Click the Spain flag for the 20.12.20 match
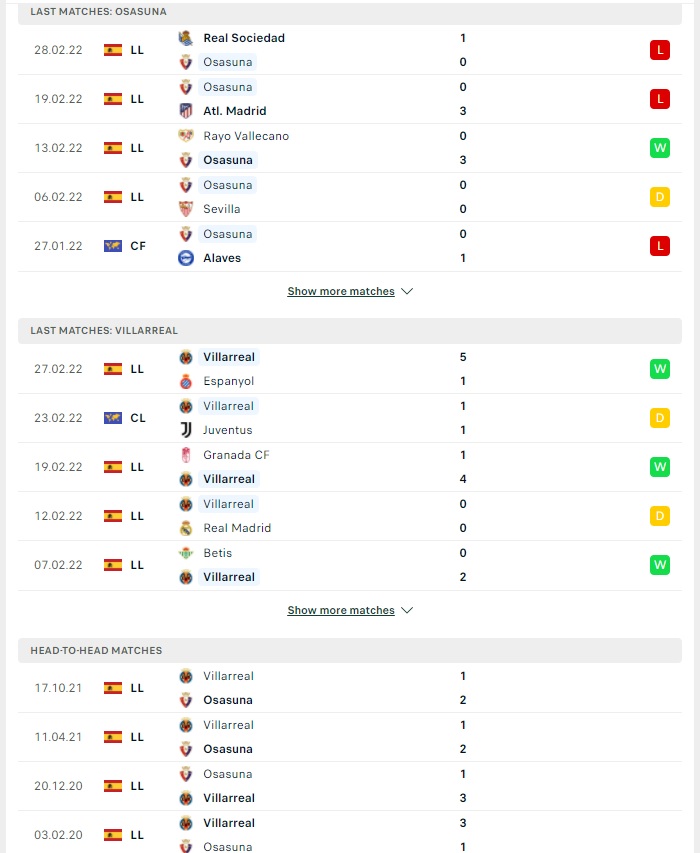Image resolution: width=700 pixels, height=853 pixels. pyautogui.click(x=113, y=786)
